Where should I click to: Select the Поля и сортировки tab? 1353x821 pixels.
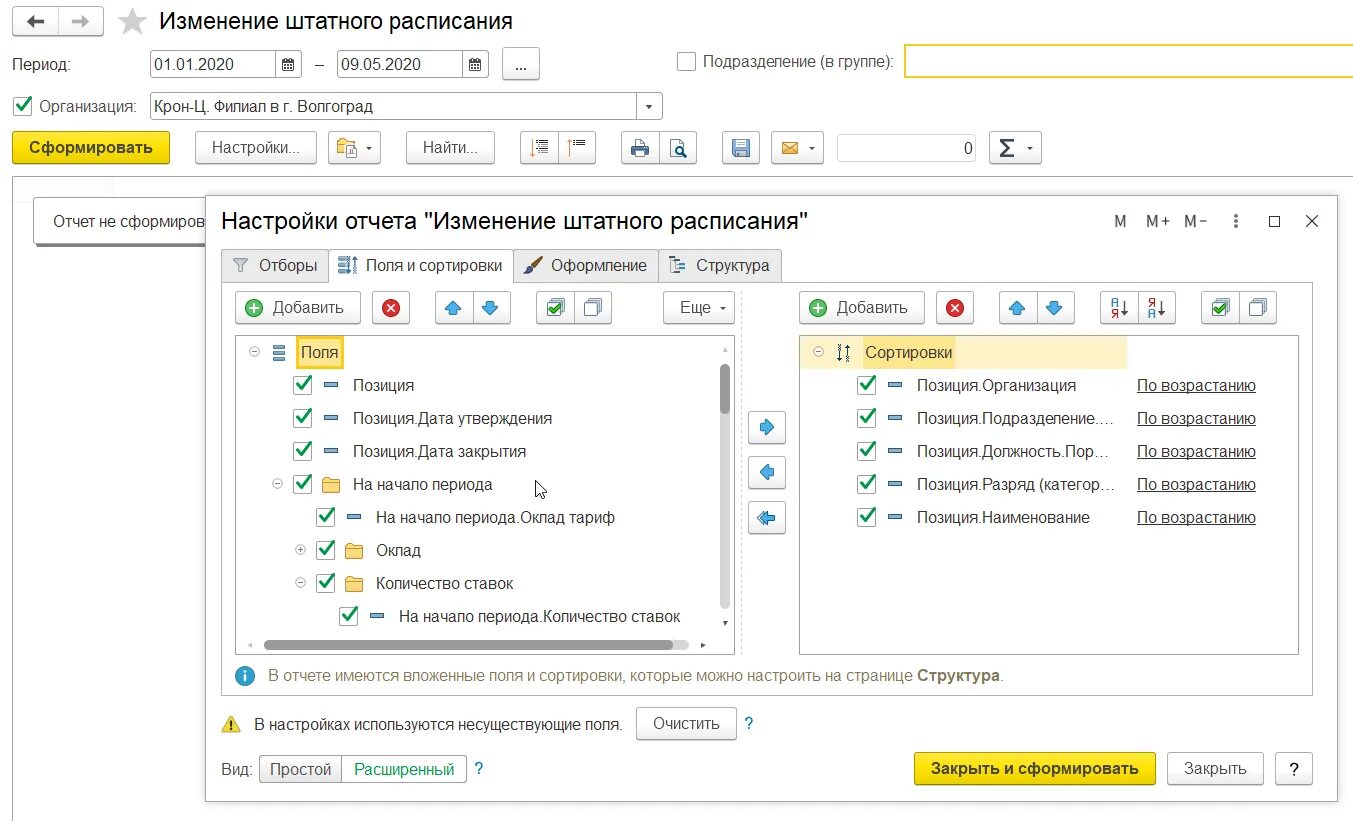pos(421,266)
